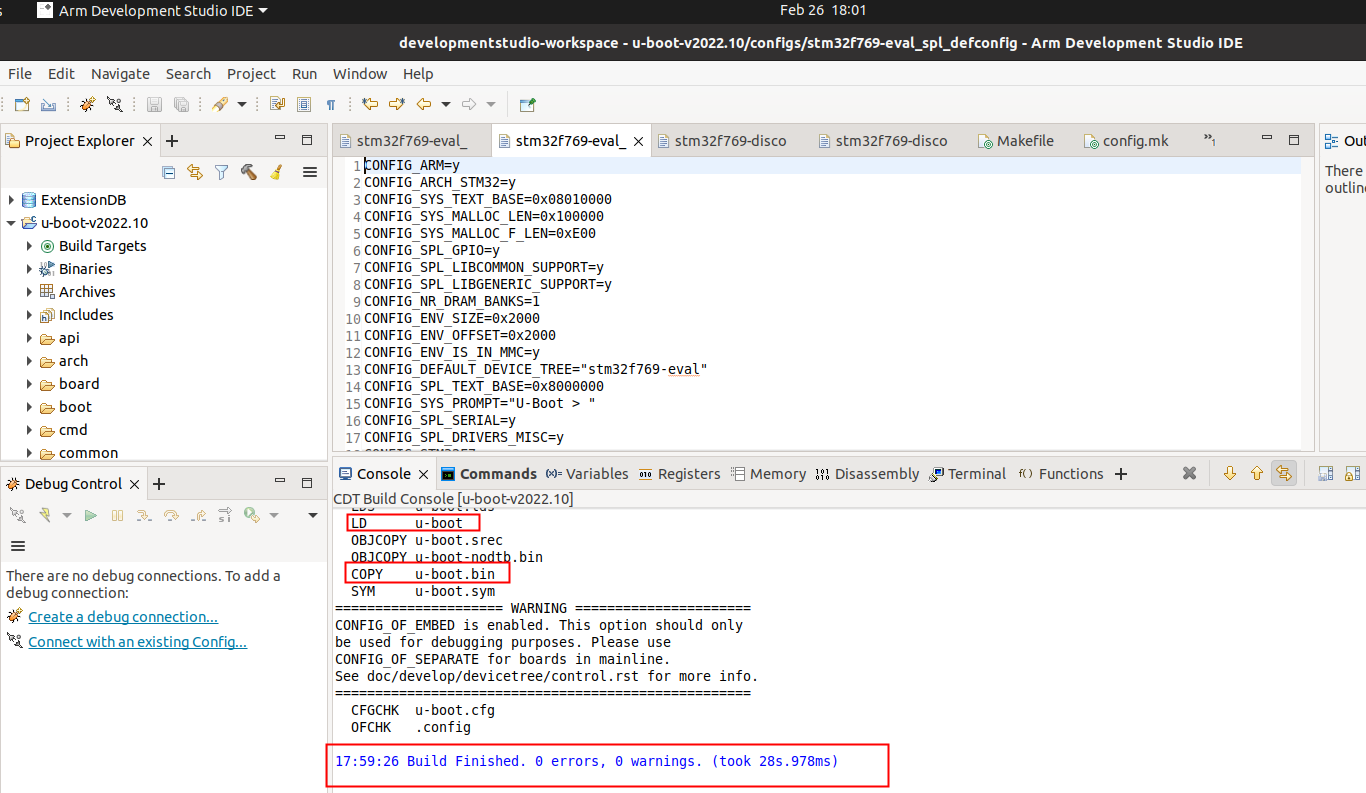Open the Project menu

pyautogui.click(x=251, y=74)
